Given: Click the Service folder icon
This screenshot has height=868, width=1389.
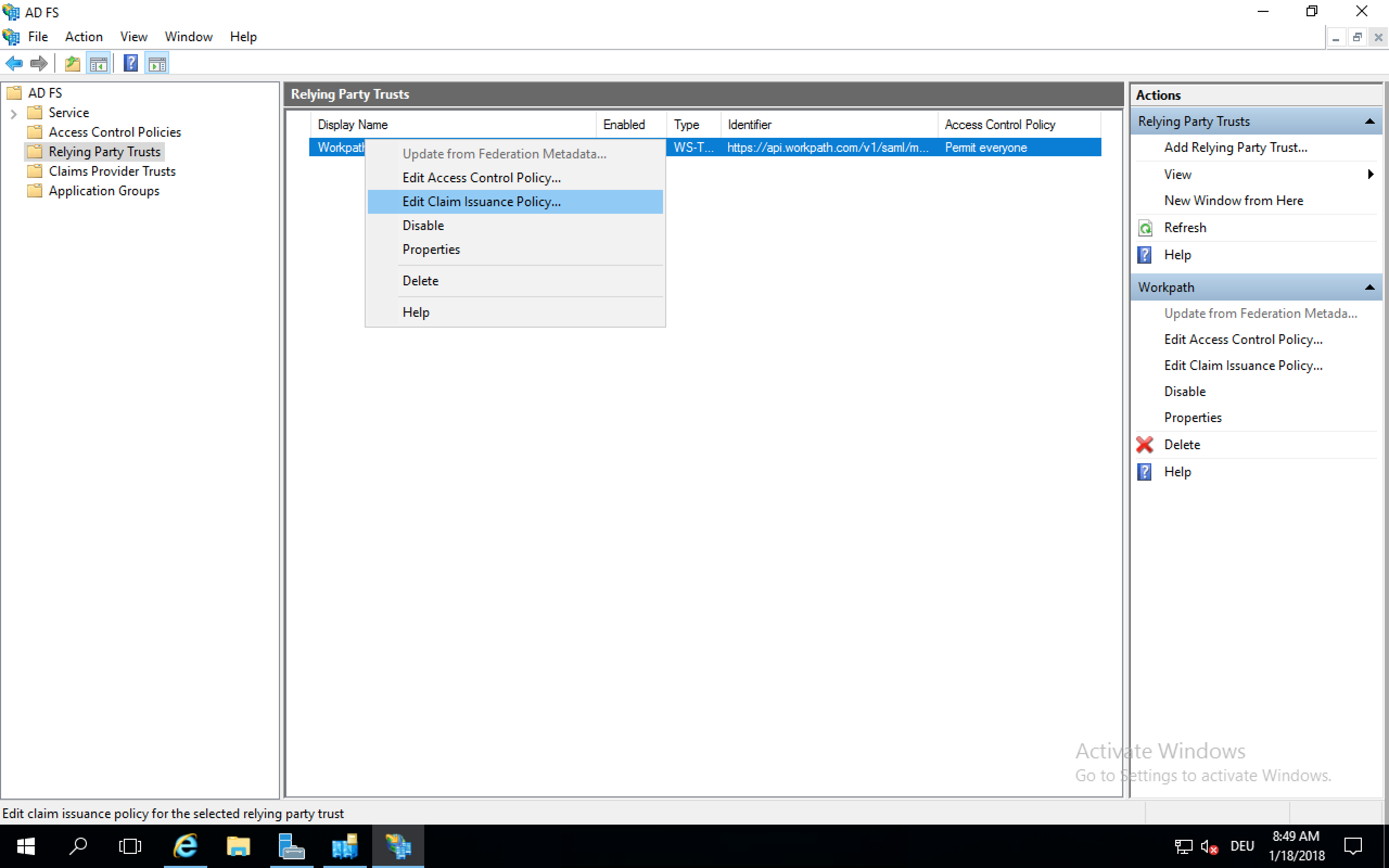Looking at the screenshot, I should (34, 112).
